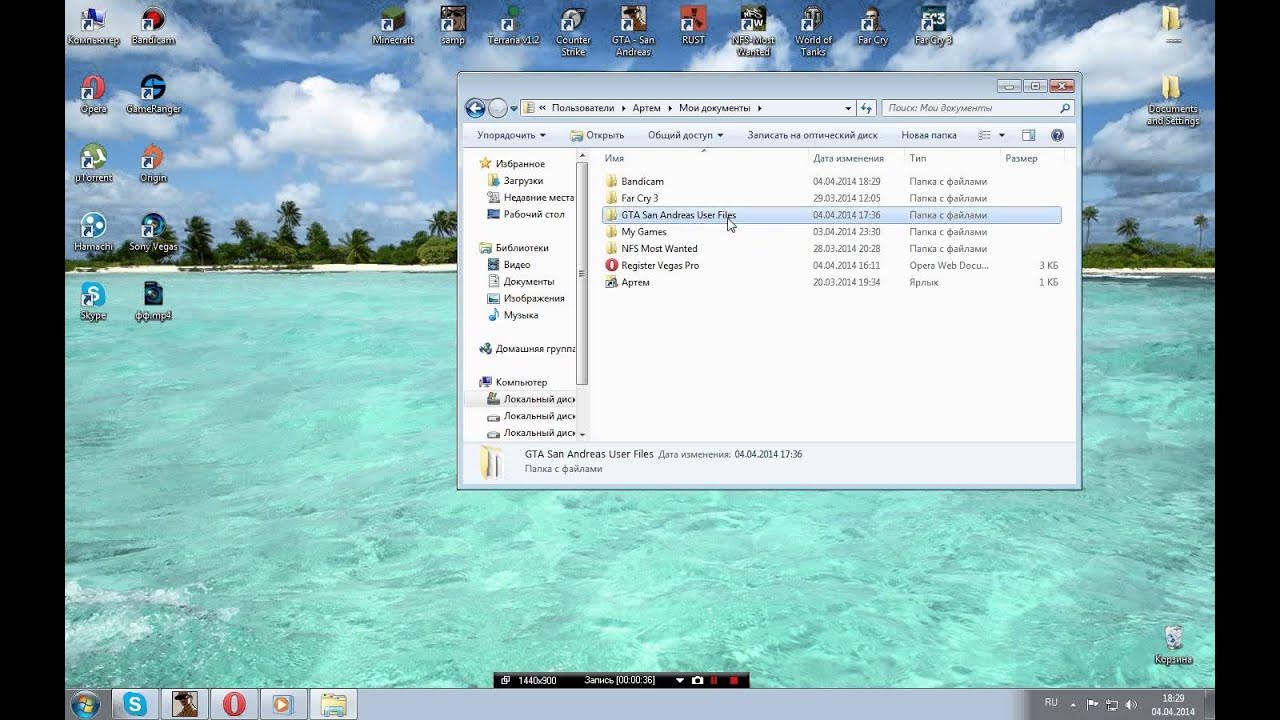This screenshot has width=1280, height=720.
Task: Select the Sony Vegas desktop icon
Action: point(153,231)
